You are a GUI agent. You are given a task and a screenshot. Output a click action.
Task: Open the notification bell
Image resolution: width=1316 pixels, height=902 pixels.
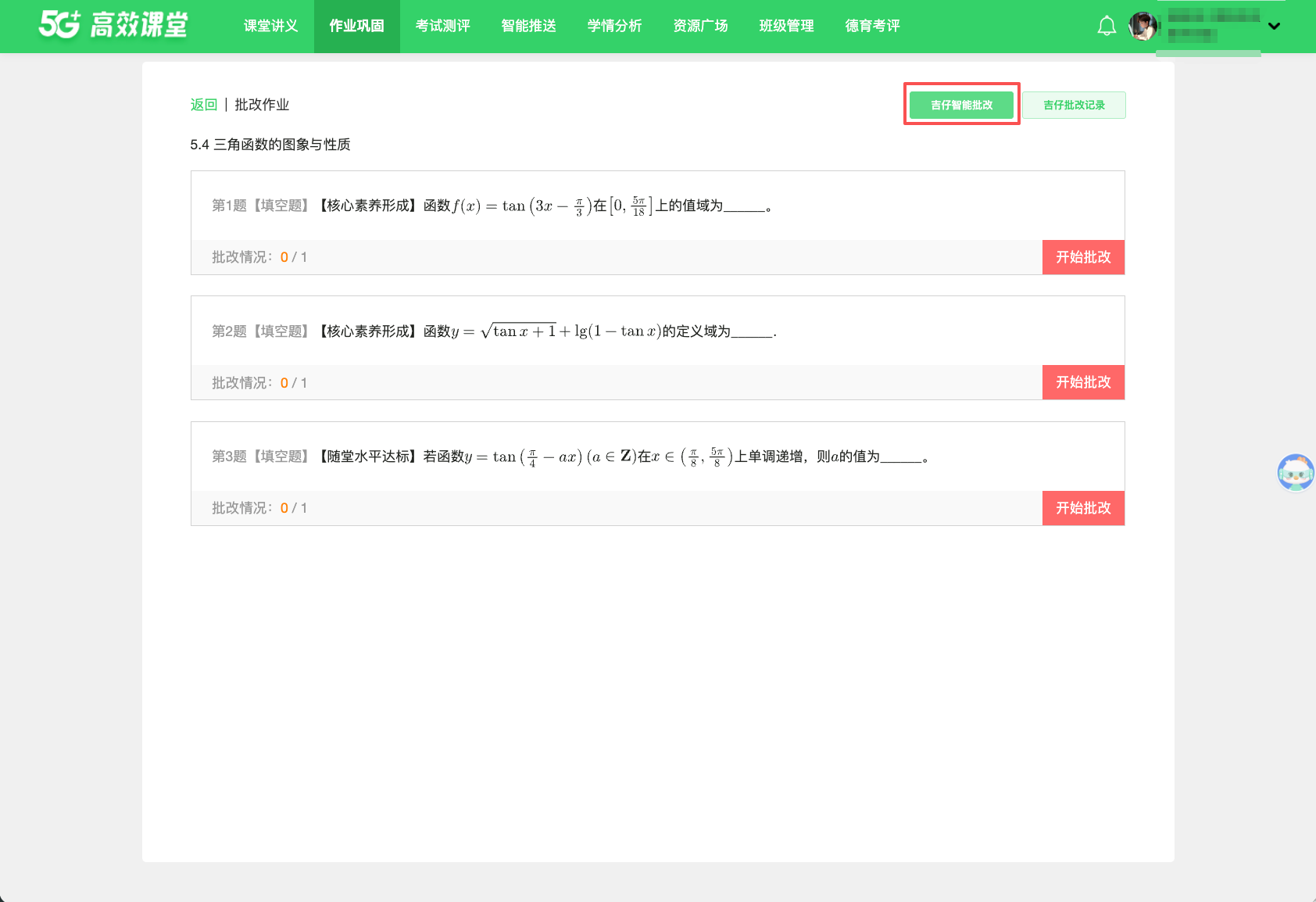coord(1107,26)
